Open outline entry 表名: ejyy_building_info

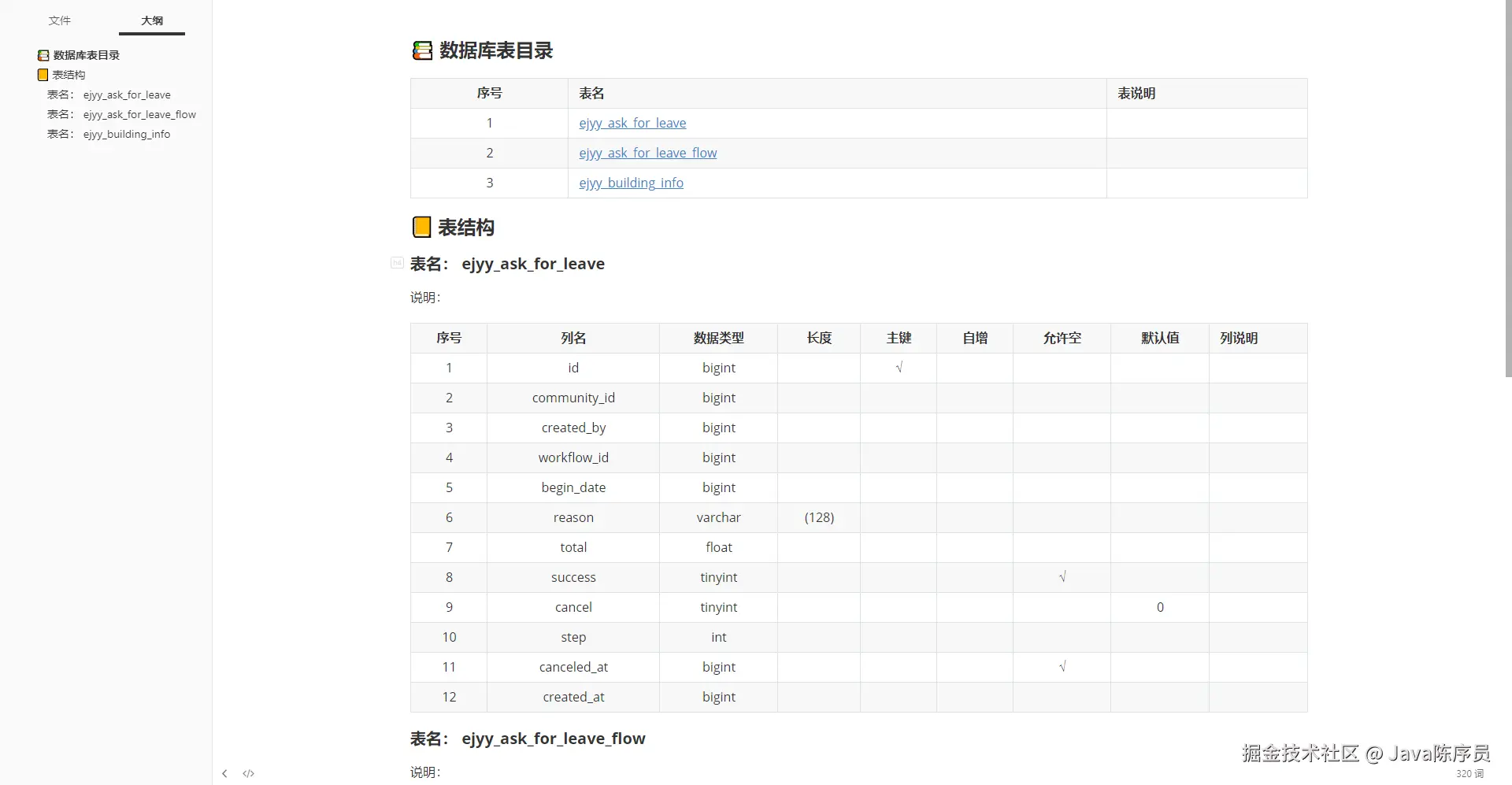tap(109, 134)
